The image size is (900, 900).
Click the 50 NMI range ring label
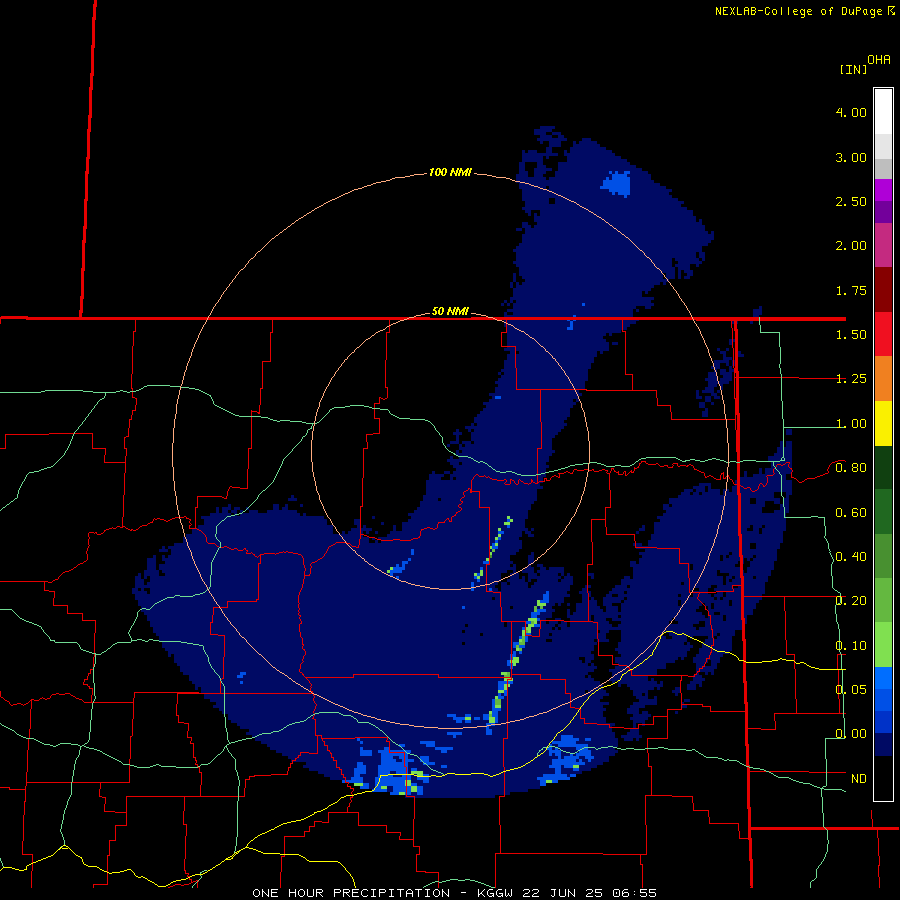point(450,311)
